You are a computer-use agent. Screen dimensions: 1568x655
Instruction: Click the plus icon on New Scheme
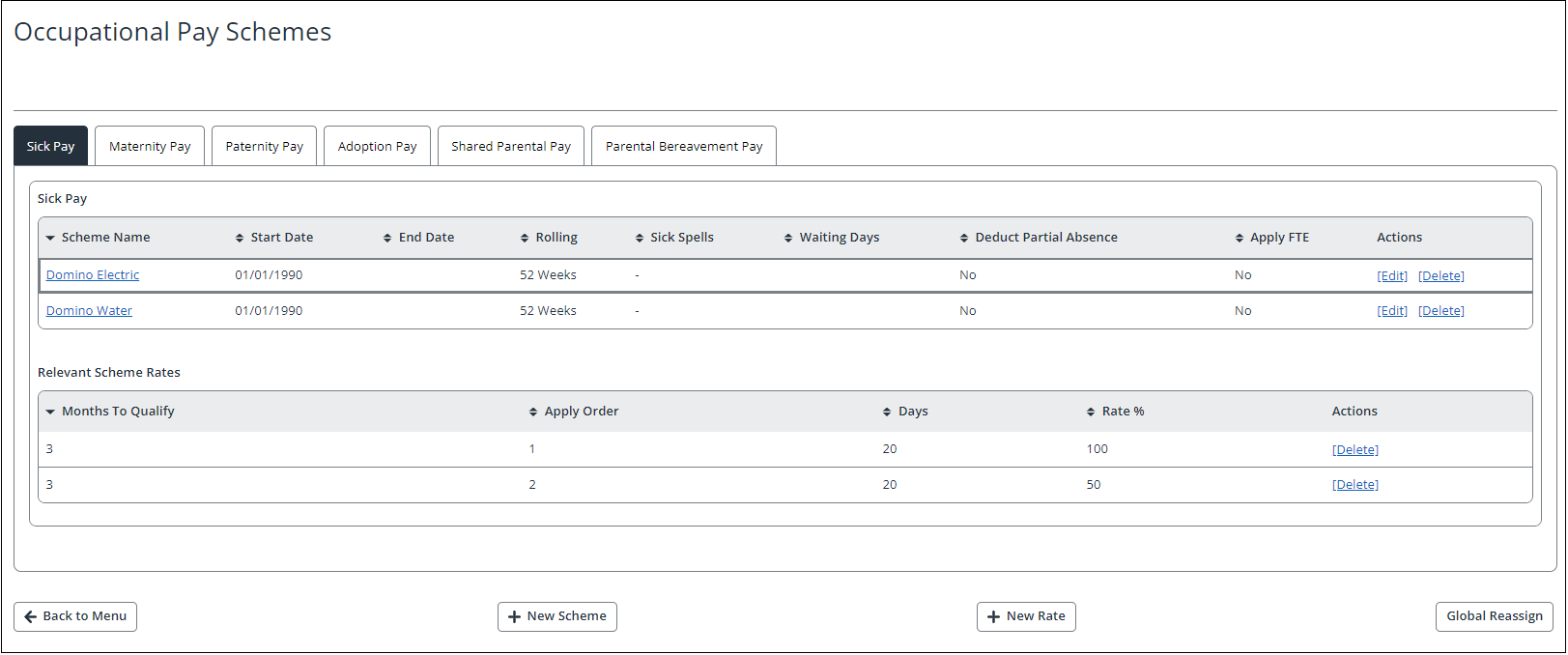514,616
